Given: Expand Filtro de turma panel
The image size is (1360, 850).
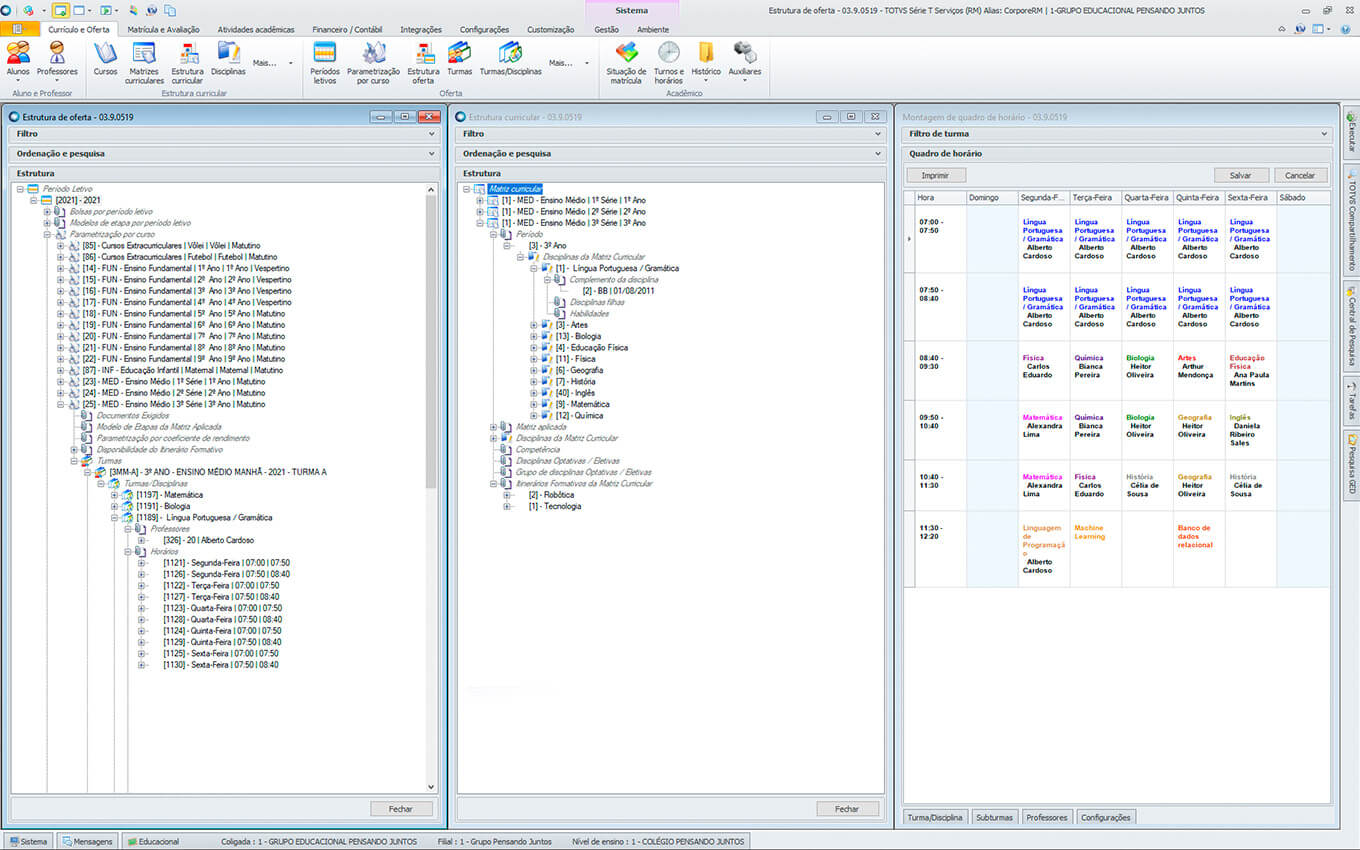Looking at the screenshot, I should [1326, 133].
